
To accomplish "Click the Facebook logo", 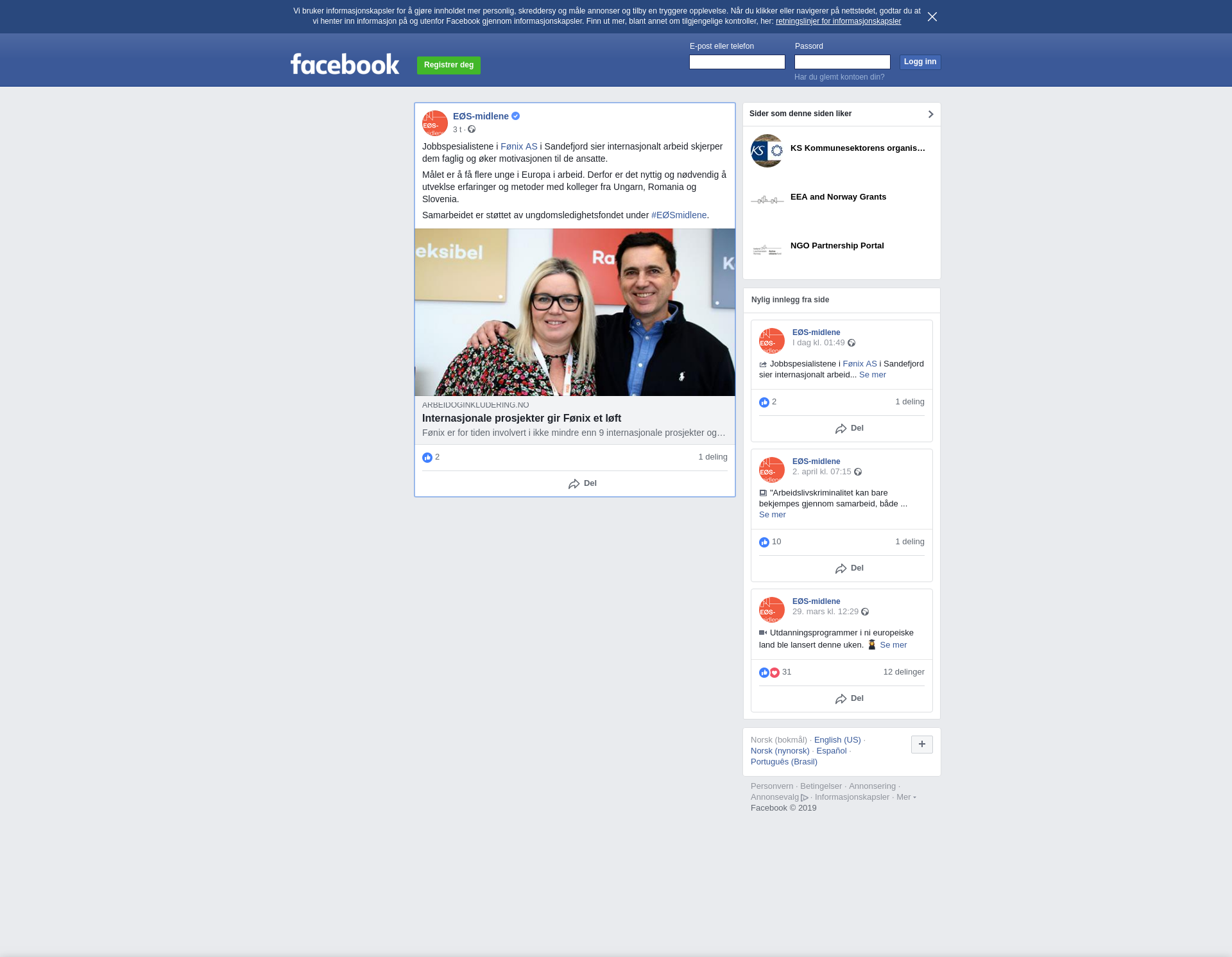I will [x=345, y=64].
